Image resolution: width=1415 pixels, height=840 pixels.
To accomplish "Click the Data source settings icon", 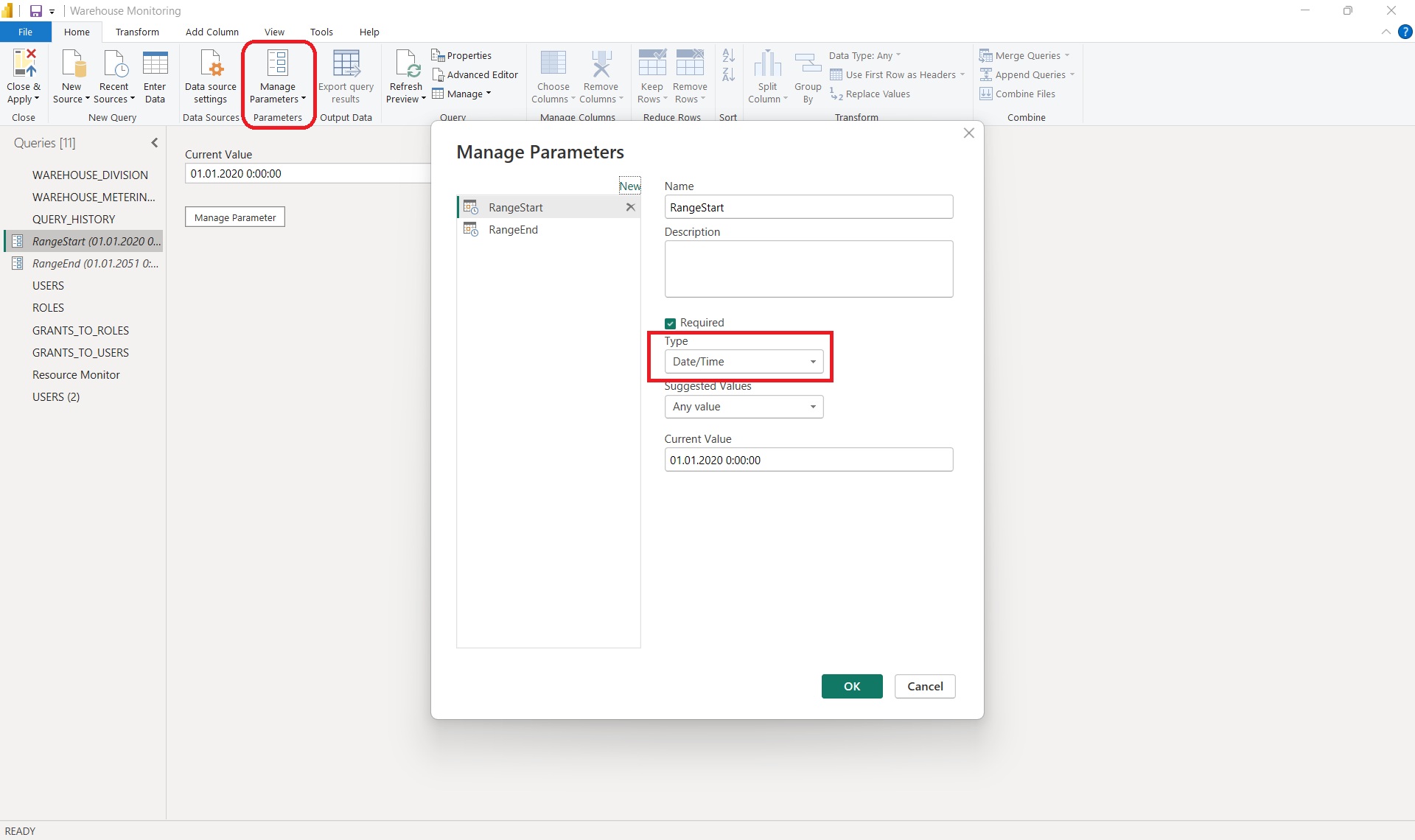I will click(x=211, y=64).
